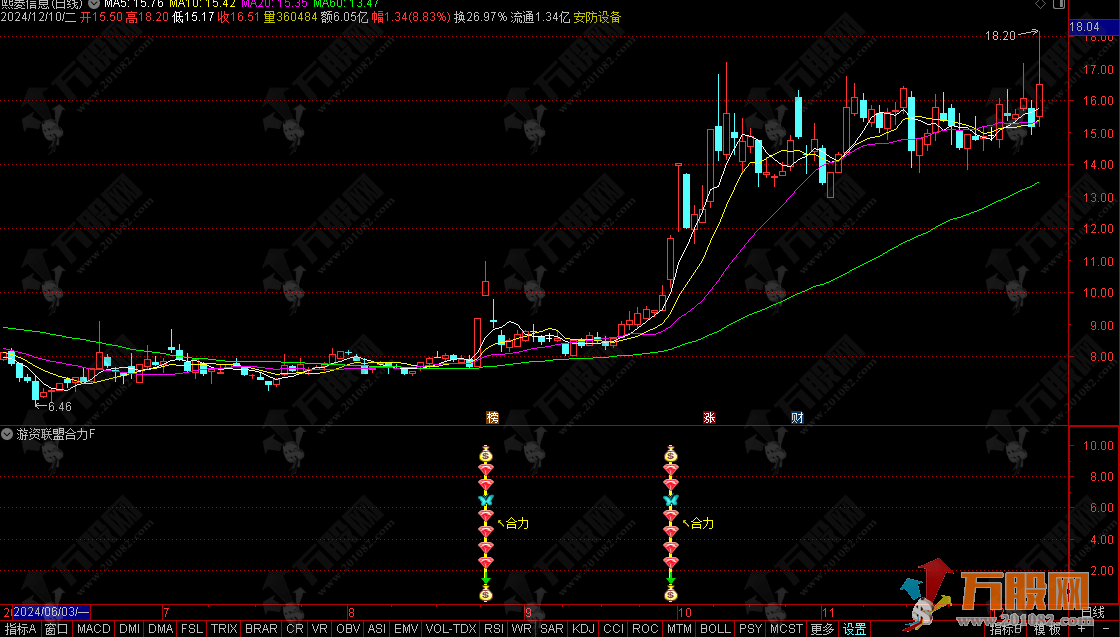1120x637 pixels.
Task: Click the butterfly icon in October signal column
Action: click(x=671, y=501)
